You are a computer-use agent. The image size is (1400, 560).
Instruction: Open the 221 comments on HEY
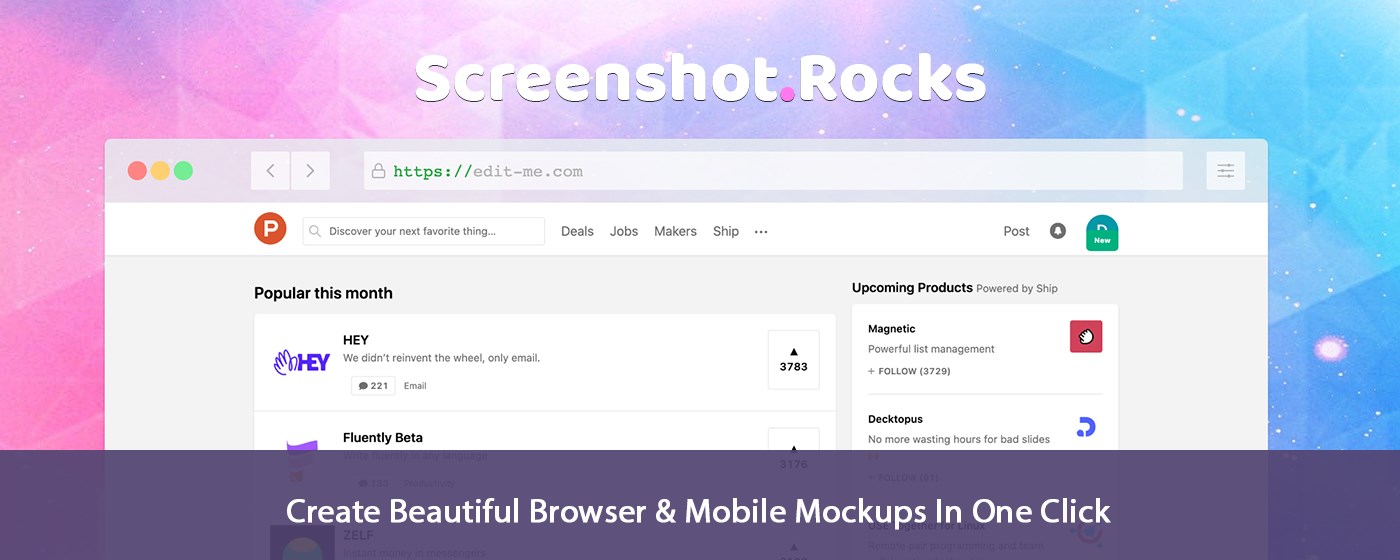click(x=373, y=386)
